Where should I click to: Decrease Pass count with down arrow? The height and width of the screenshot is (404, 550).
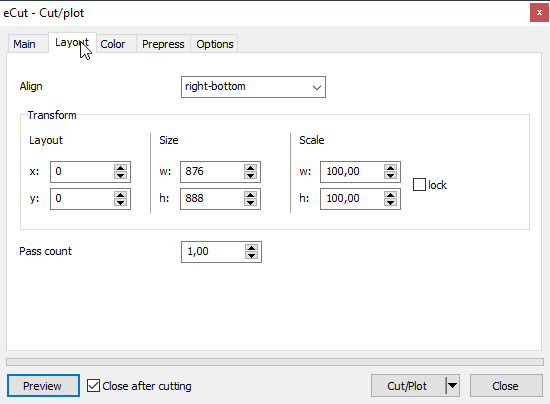(x=251, y=256)
